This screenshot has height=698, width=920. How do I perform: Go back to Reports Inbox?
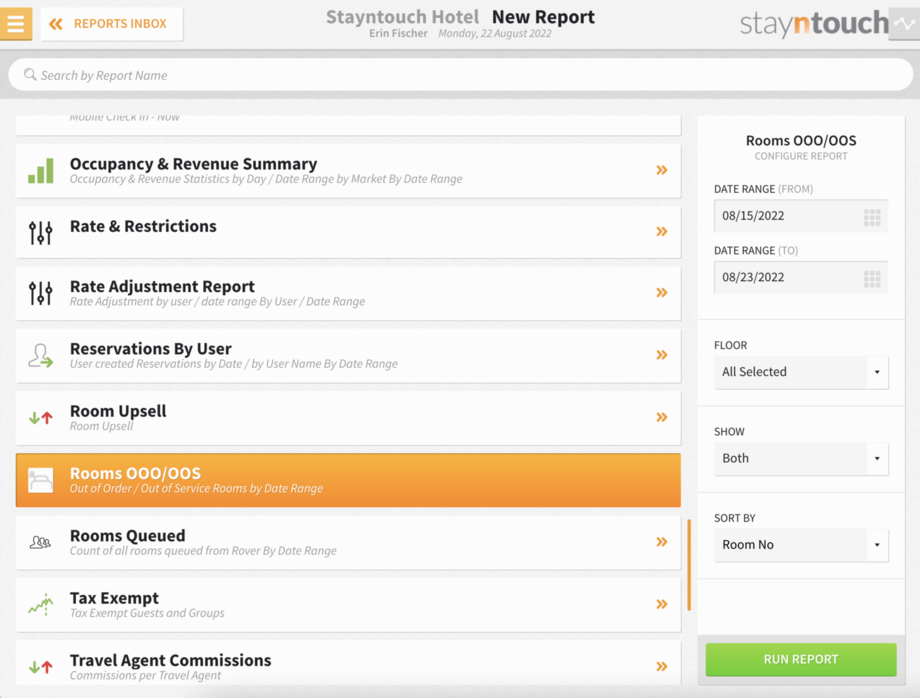click(x=111, y=24)
